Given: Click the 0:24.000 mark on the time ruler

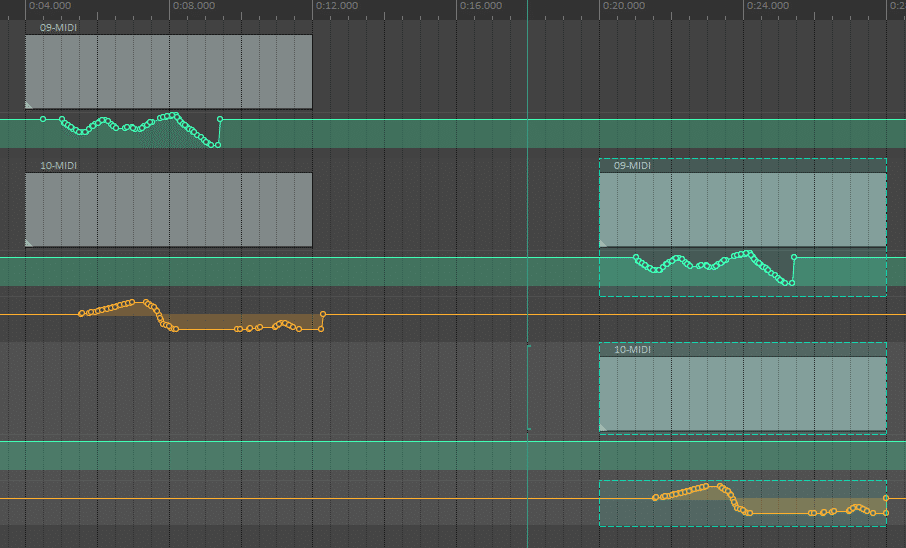Looking at the screenshot, I should 768,6.
